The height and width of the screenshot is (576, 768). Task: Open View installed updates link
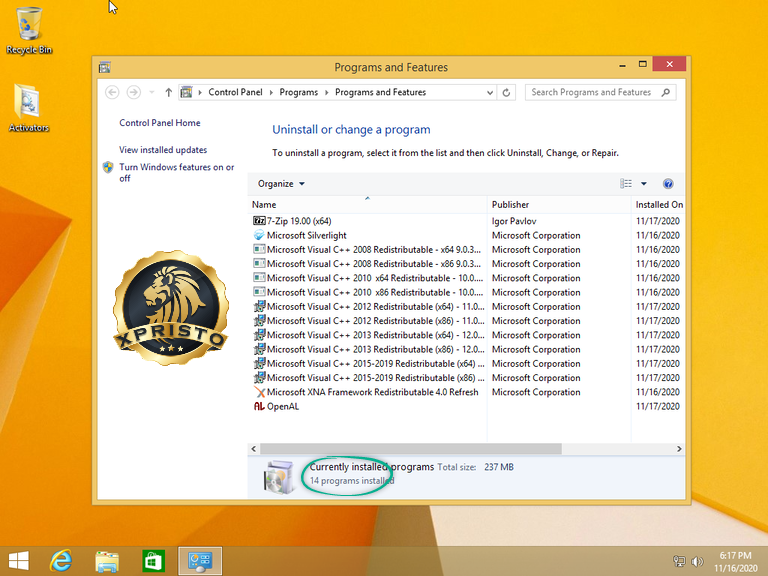pyautogui.click(x=163, y=150)
